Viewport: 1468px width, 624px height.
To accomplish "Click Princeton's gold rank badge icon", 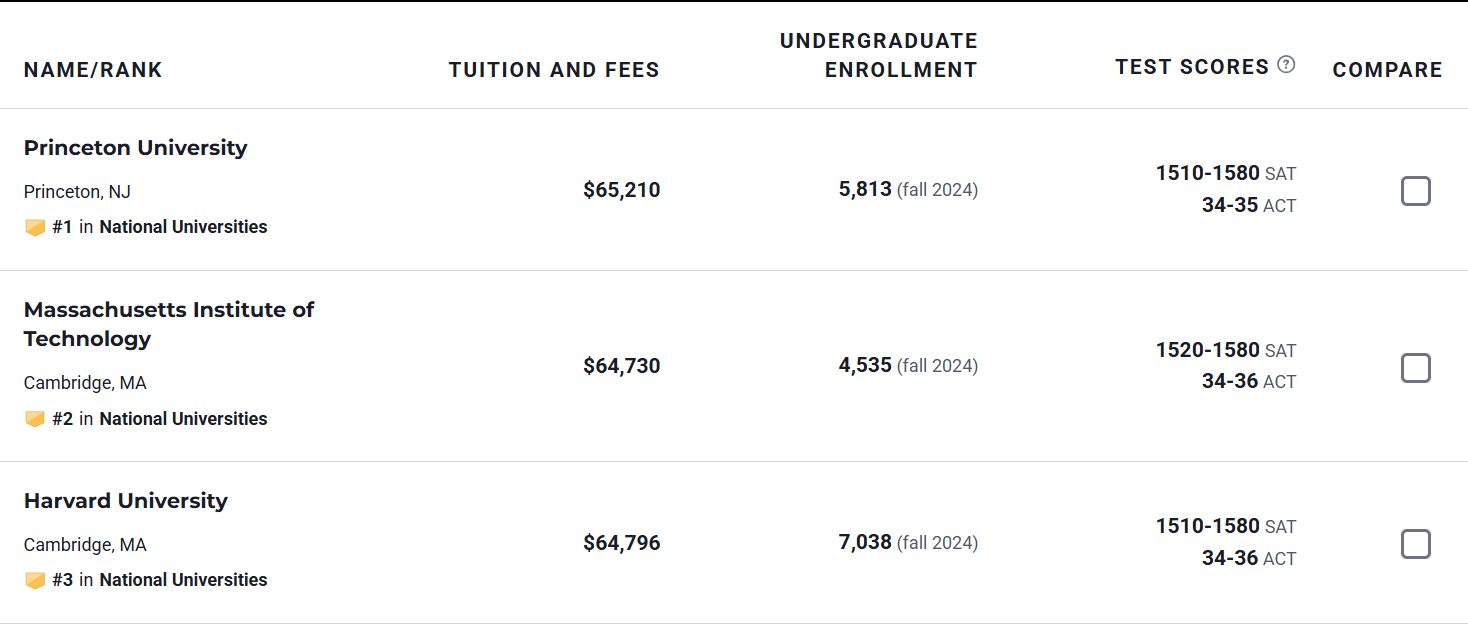I will (35, 228).
